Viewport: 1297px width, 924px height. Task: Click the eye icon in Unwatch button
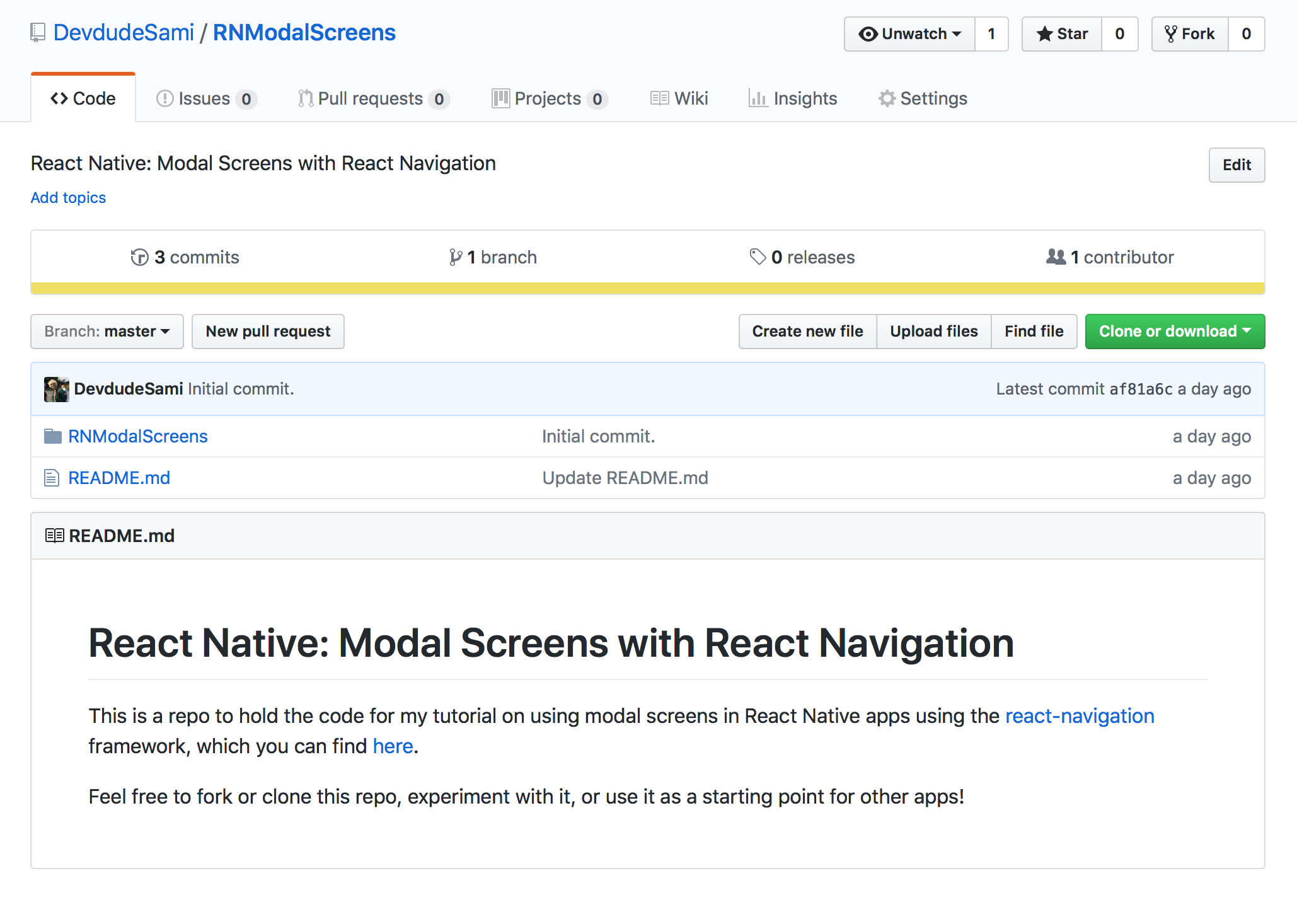coord(868,34)
